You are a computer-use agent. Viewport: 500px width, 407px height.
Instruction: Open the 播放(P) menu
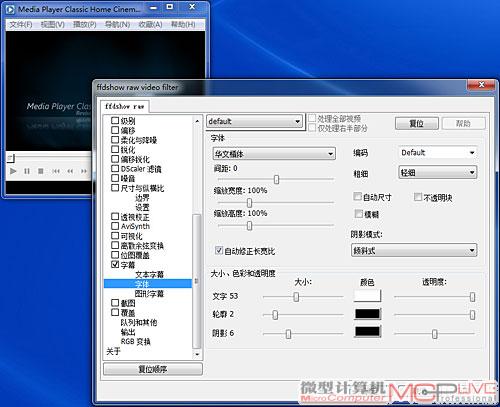[85, 24]
